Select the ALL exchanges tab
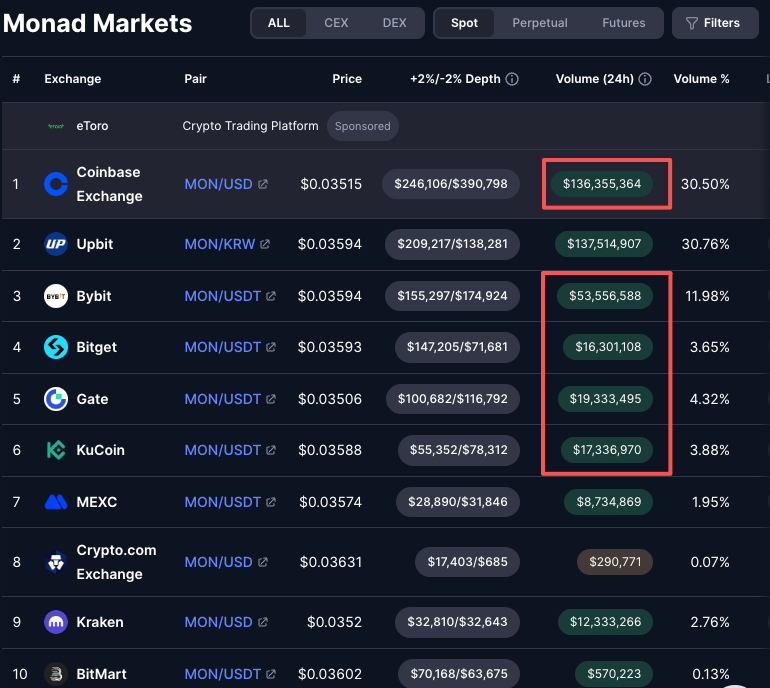 278,23
